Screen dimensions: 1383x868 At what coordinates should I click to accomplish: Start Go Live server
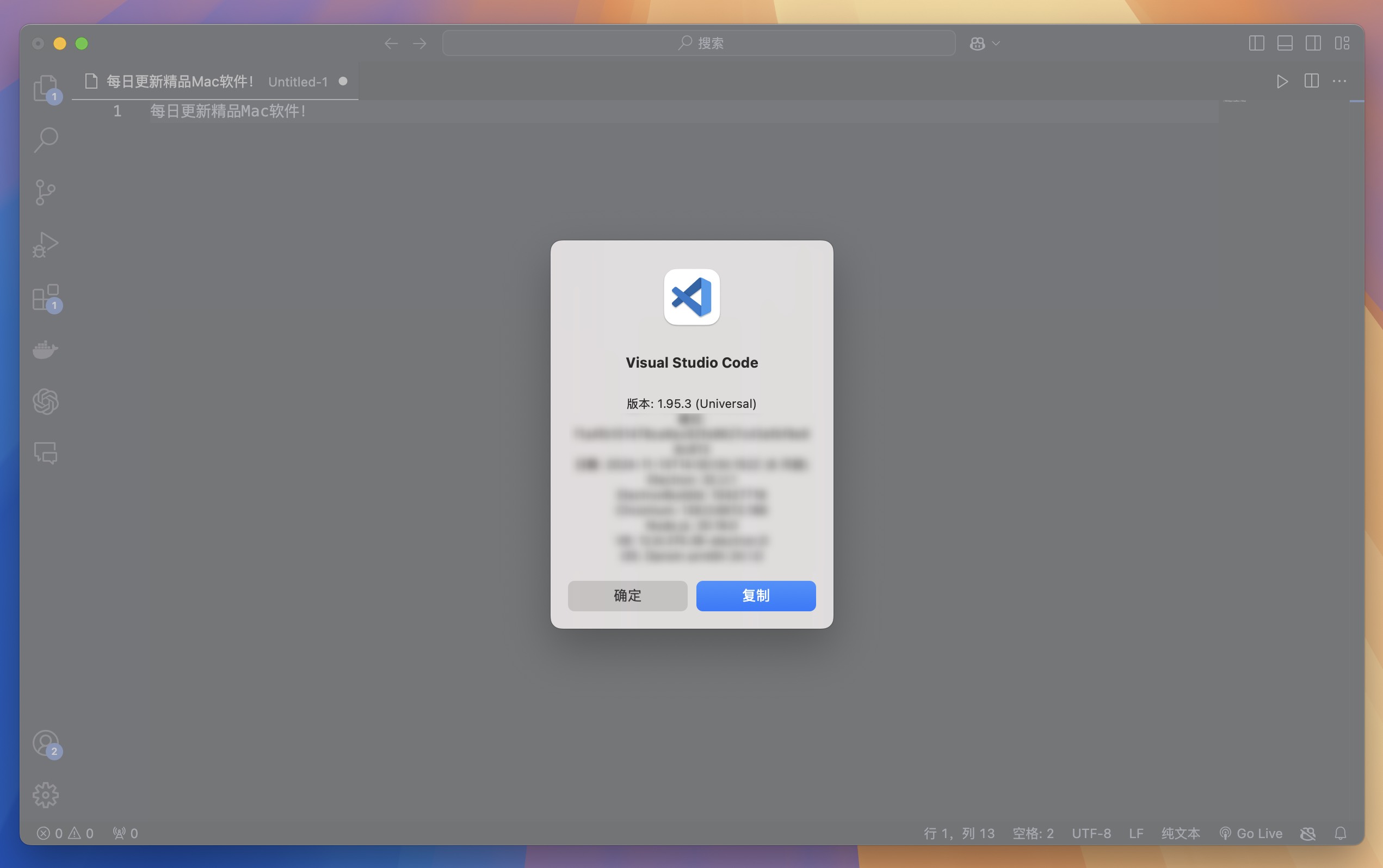[1250, 833]
